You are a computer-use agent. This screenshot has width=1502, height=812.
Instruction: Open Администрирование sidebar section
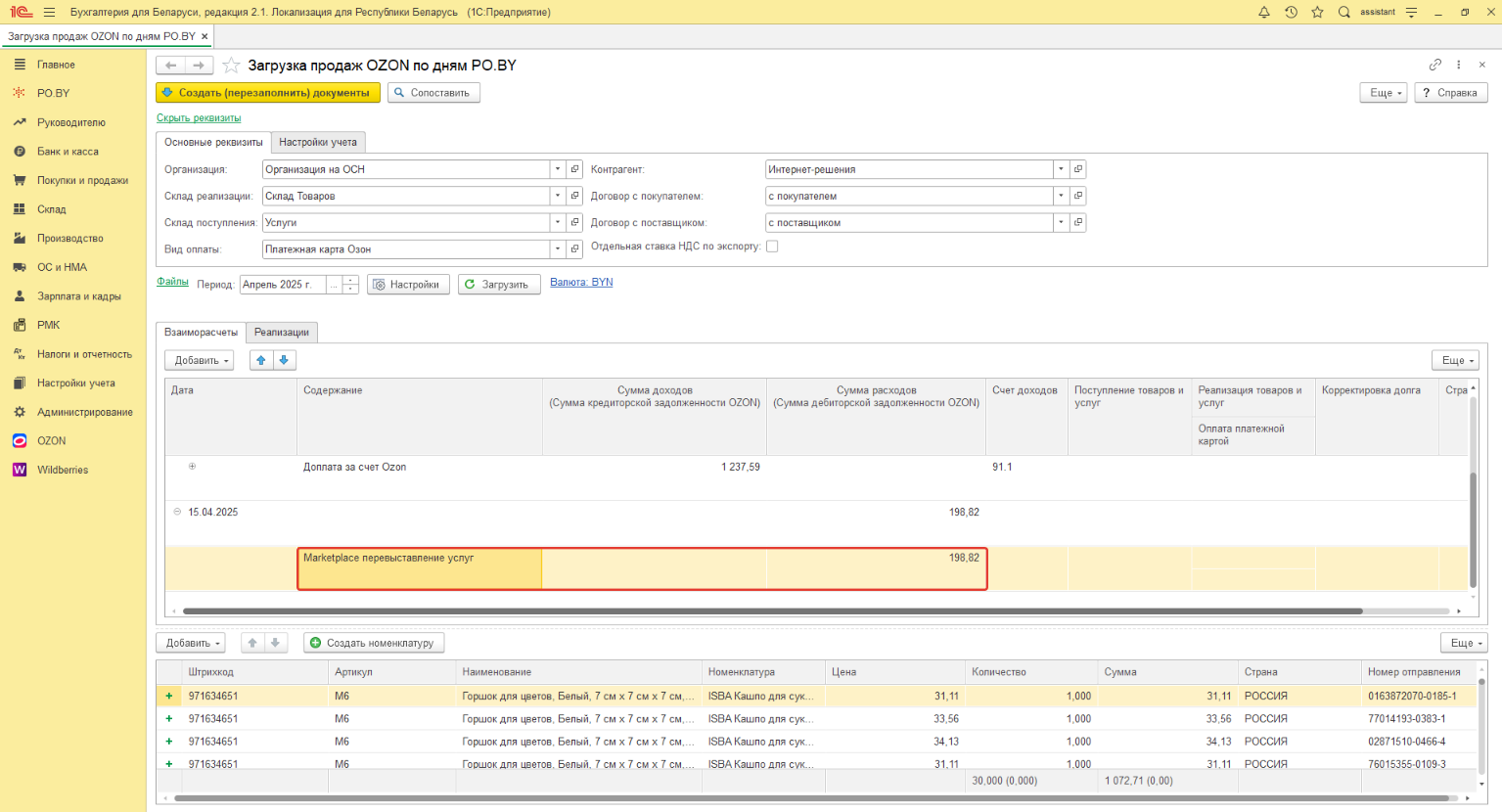point(84,412)
